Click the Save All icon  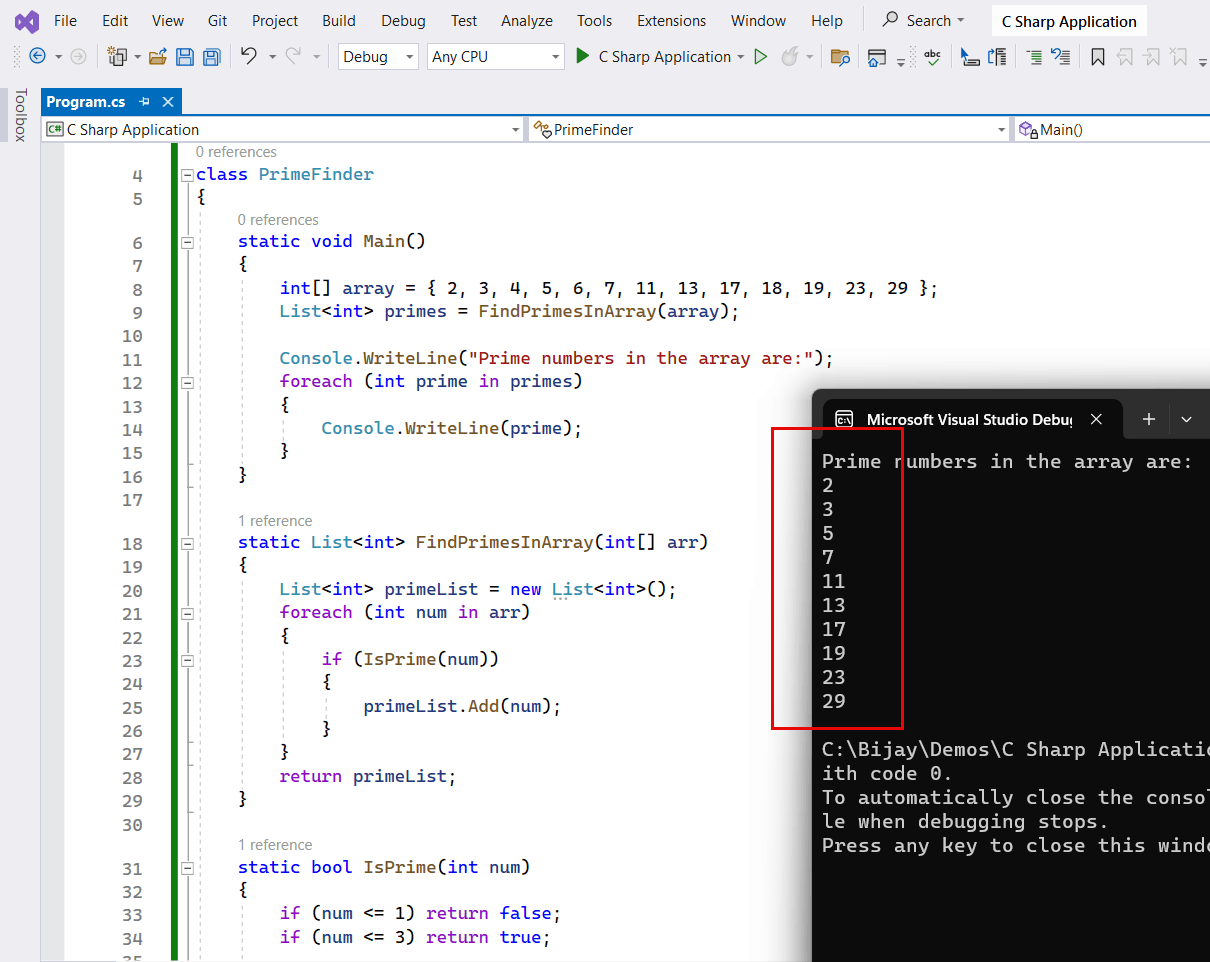point(211,57)
